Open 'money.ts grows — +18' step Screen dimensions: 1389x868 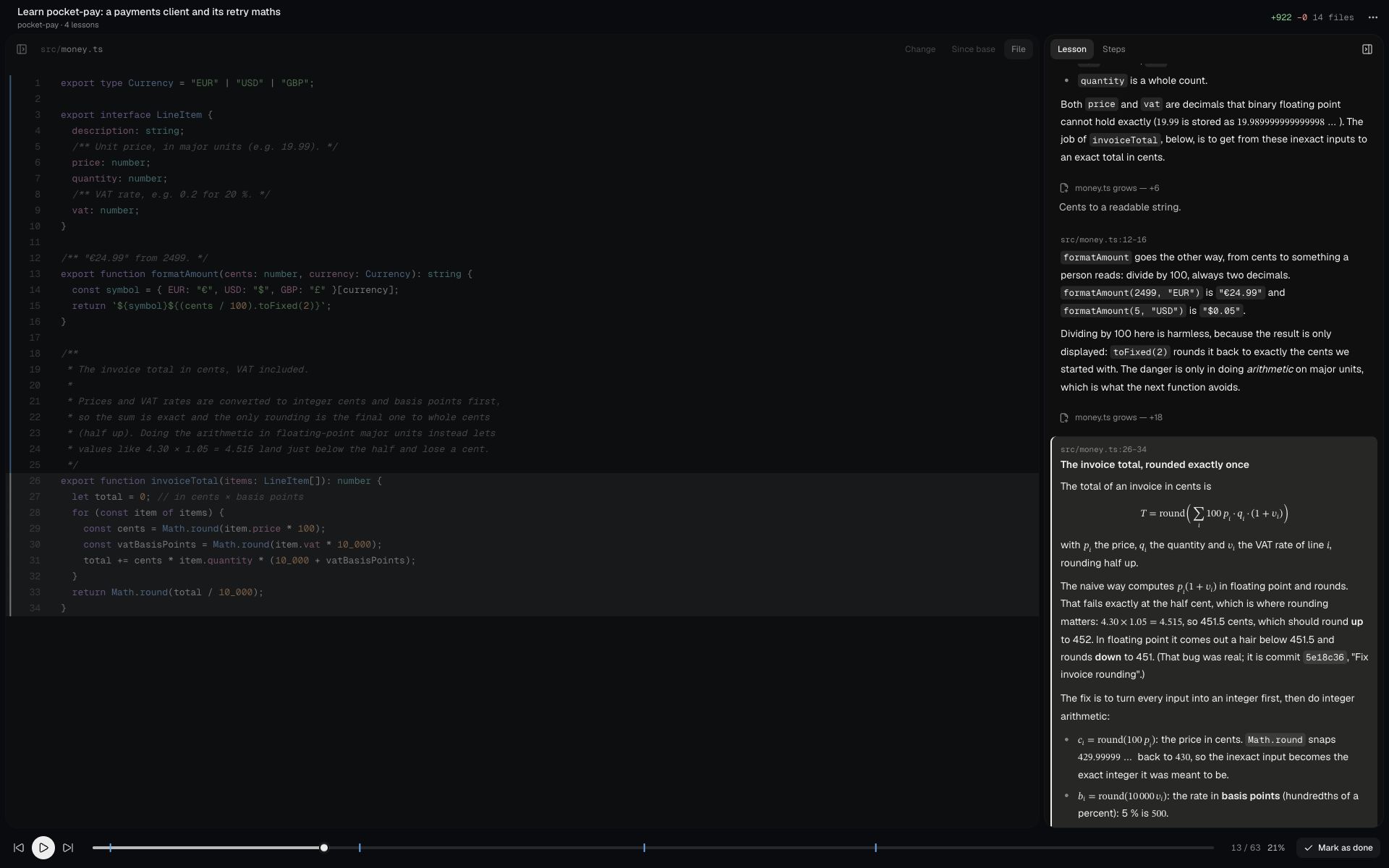(x=1118, y=417)
